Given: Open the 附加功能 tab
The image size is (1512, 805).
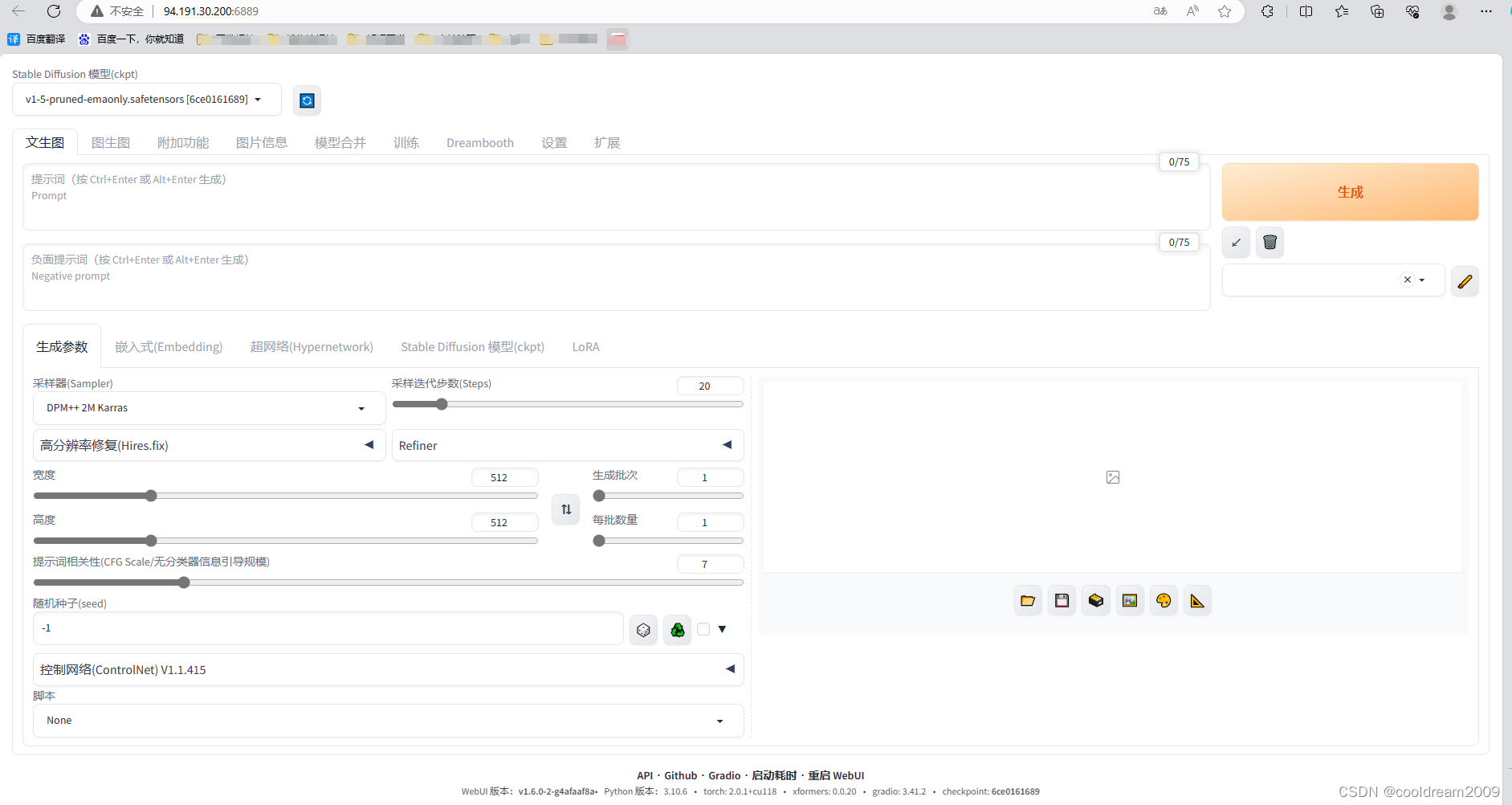Looking at the screenshot, I should pos(183,143).
